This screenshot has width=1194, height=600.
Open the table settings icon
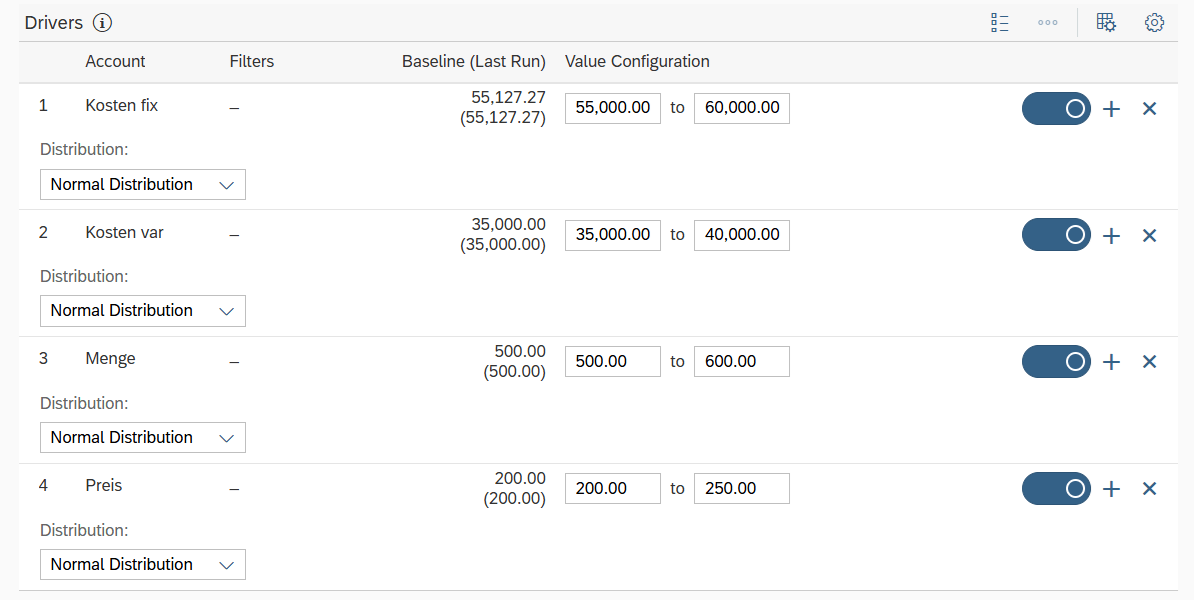[1106, 22]
